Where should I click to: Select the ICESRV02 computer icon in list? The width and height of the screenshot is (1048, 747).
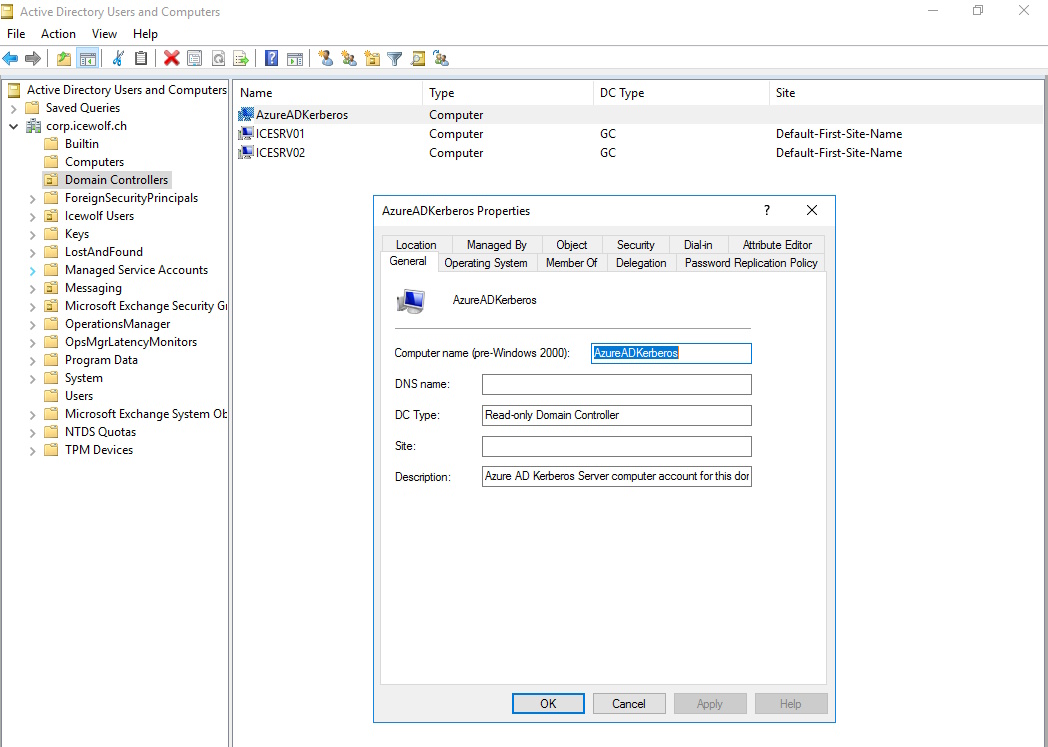pyautogui.click(x=246, y=152)
